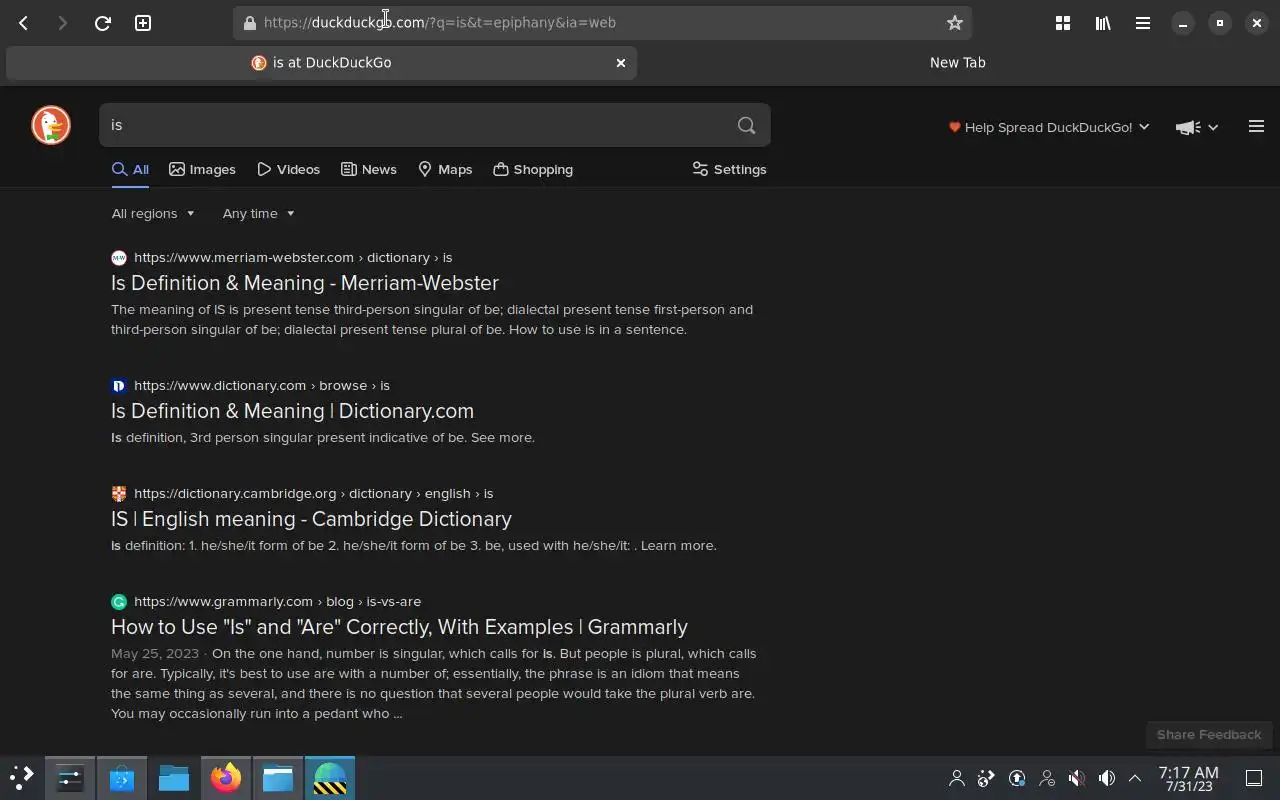Open Merriam-Webster Is Definition result
This screenshot has width=1280, height=800.
click(305, 283)
